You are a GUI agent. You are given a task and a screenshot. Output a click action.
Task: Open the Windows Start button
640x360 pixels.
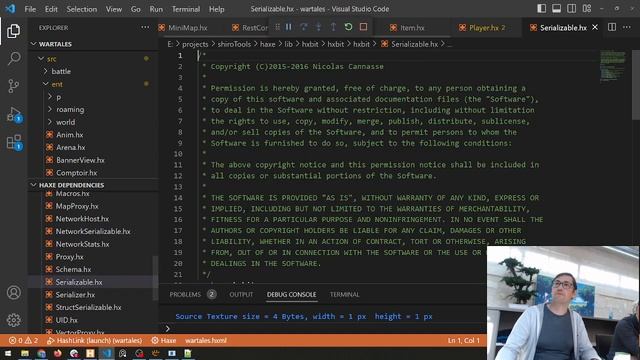coord(8,353)
